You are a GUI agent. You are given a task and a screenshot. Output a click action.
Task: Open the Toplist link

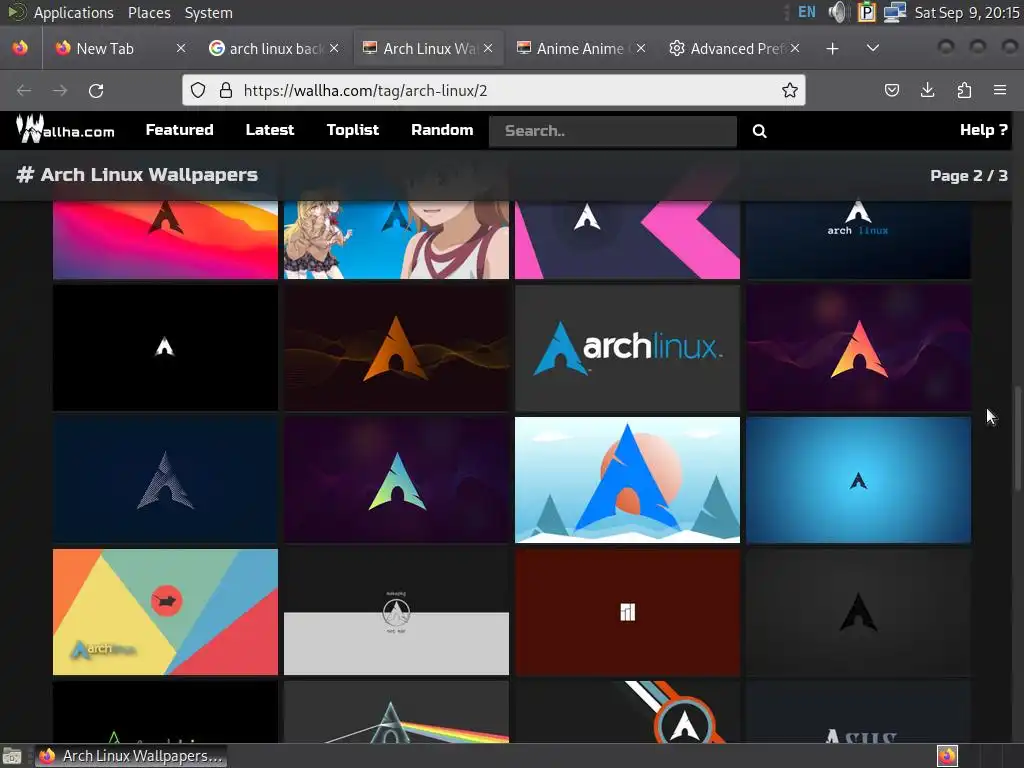pyautogui.click(x=353, y=130)
